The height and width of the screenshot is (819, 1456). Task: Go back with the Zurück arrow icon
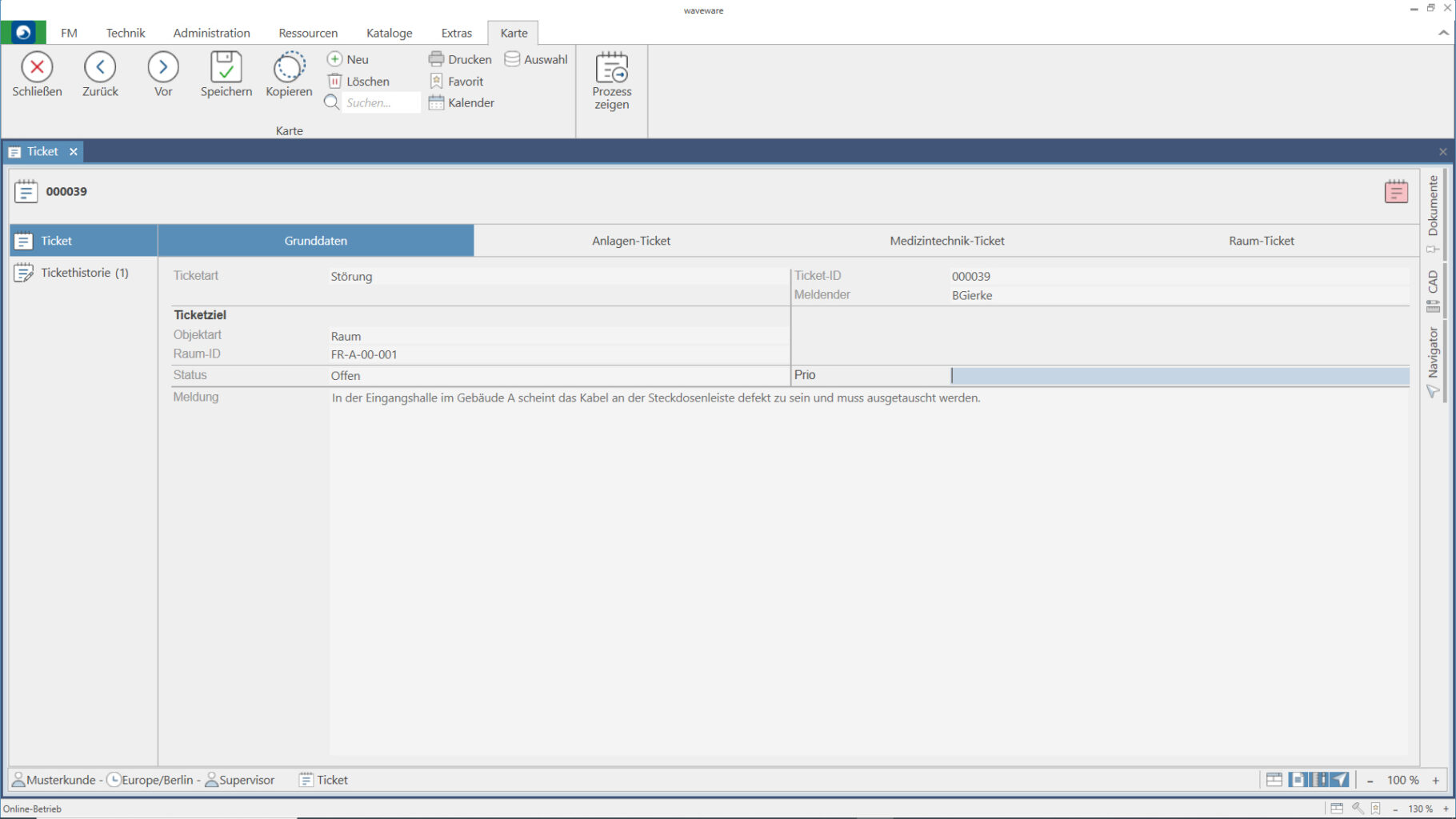point(100,67)
